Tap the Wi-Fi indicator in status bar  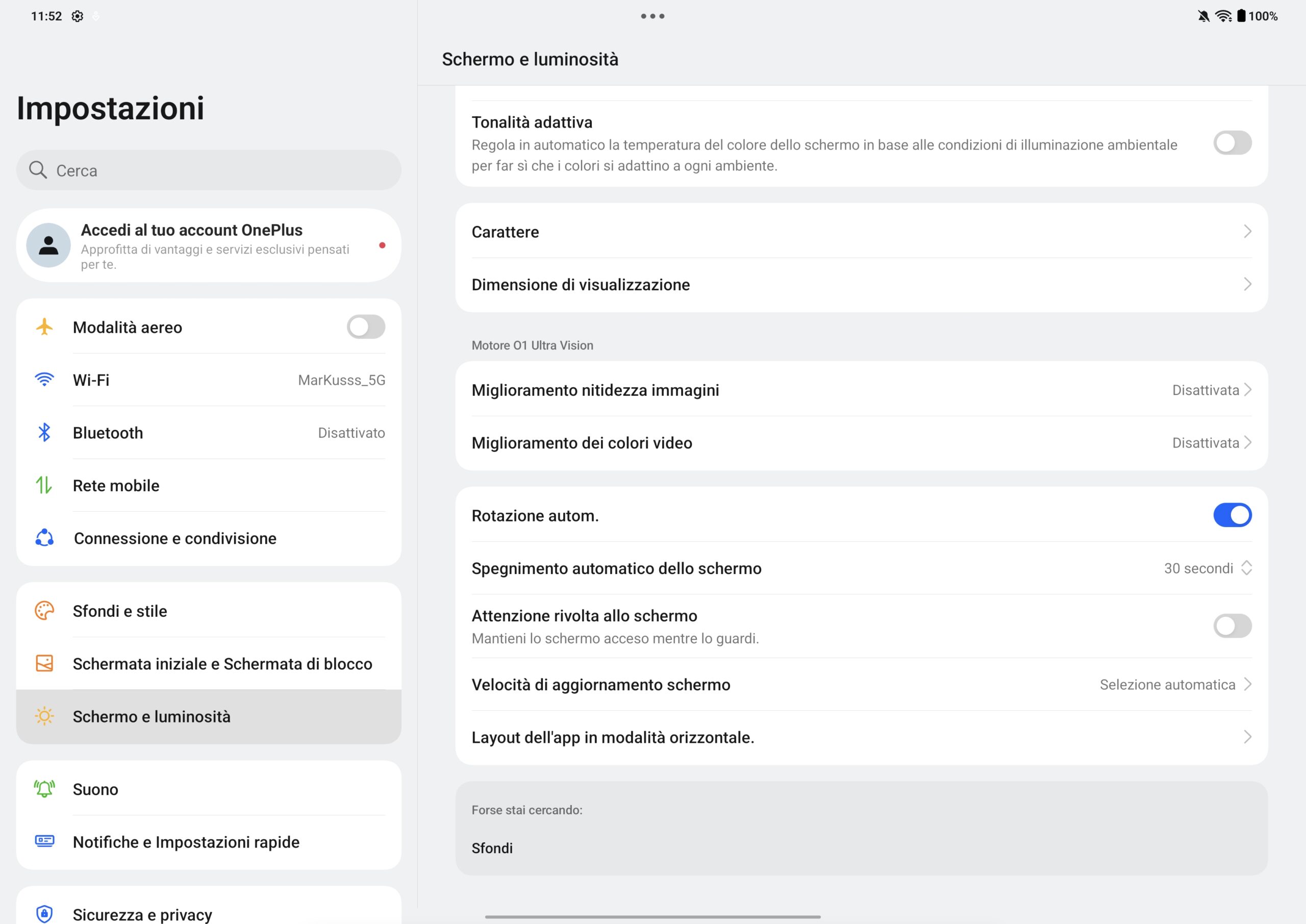pyautogui.click(x=1223, y=16)
